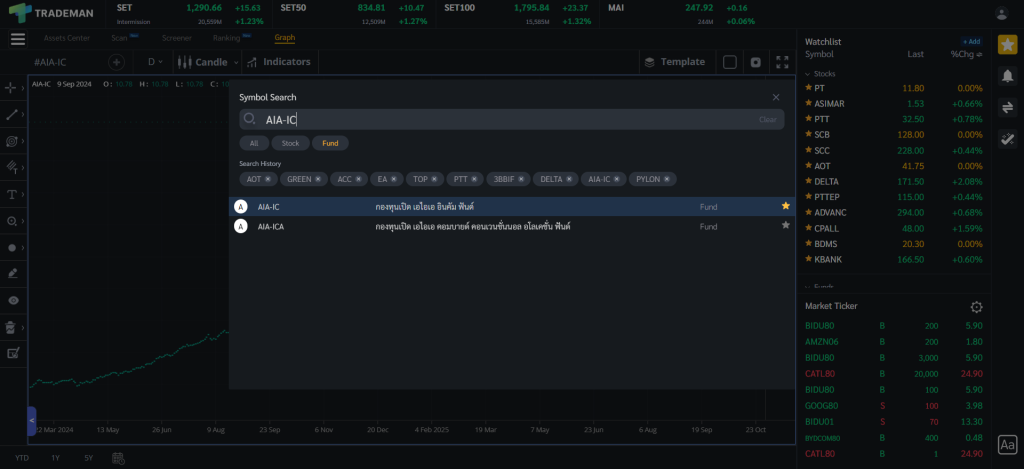Click the notifications bell icon
This screenshot has height=469, width=1024.
coord(1007,76)
